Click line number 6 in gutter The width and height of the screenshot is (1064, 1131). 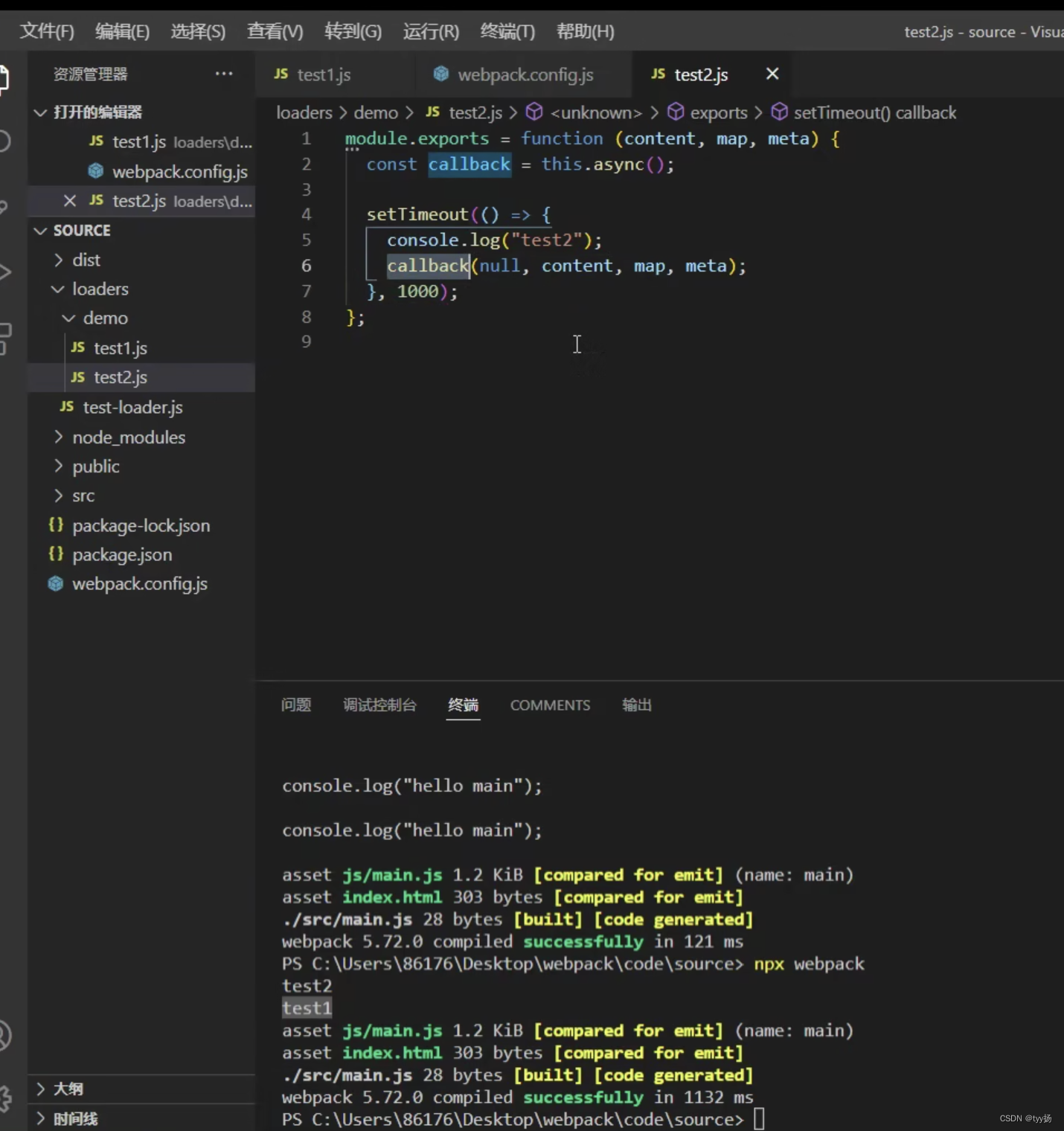306,266
